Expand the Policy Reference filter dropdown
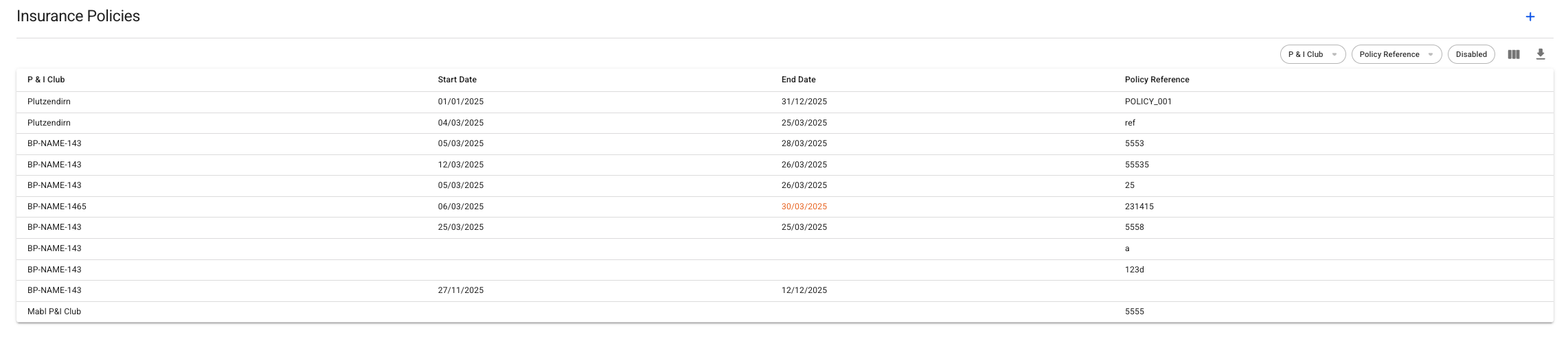The width and height of the screenshot is (1568, 363). (1396, 54)
